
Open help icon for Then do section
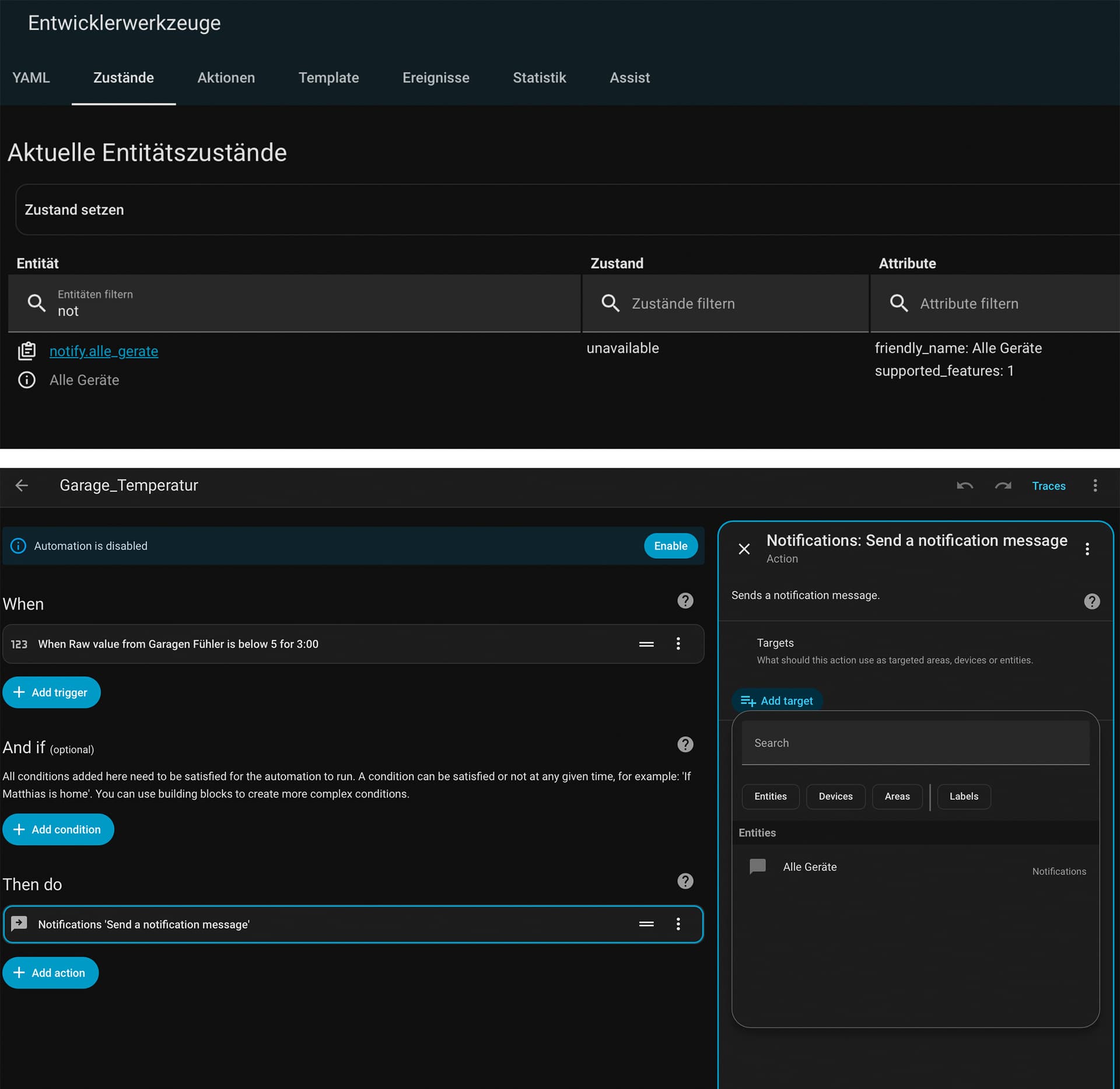[x=685, y=881]
